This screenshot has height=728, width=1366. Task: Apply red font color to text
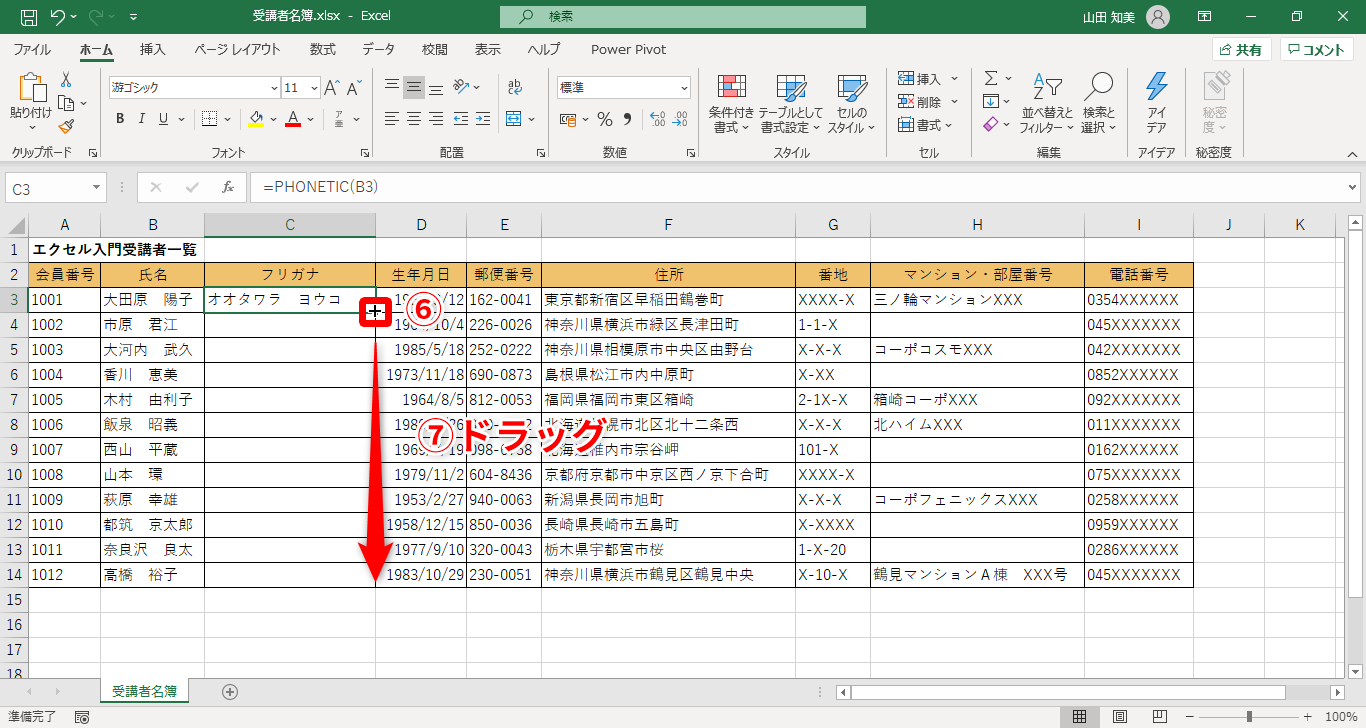(x=293, y=119)
